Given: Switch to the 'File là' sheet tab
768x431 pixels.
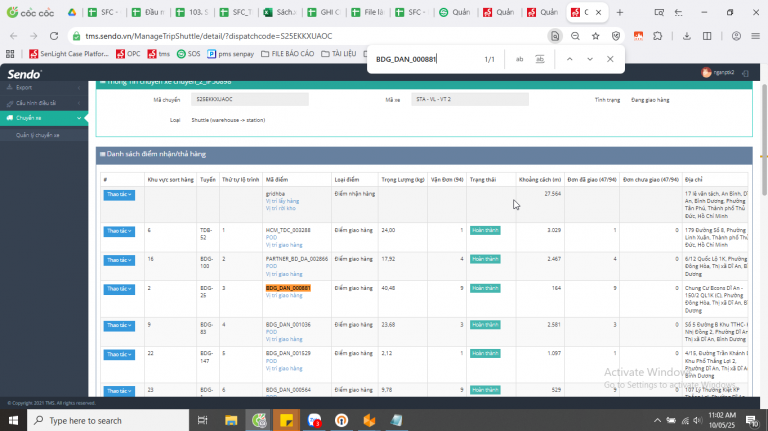Looking at the screenshot, I should 368,12.
